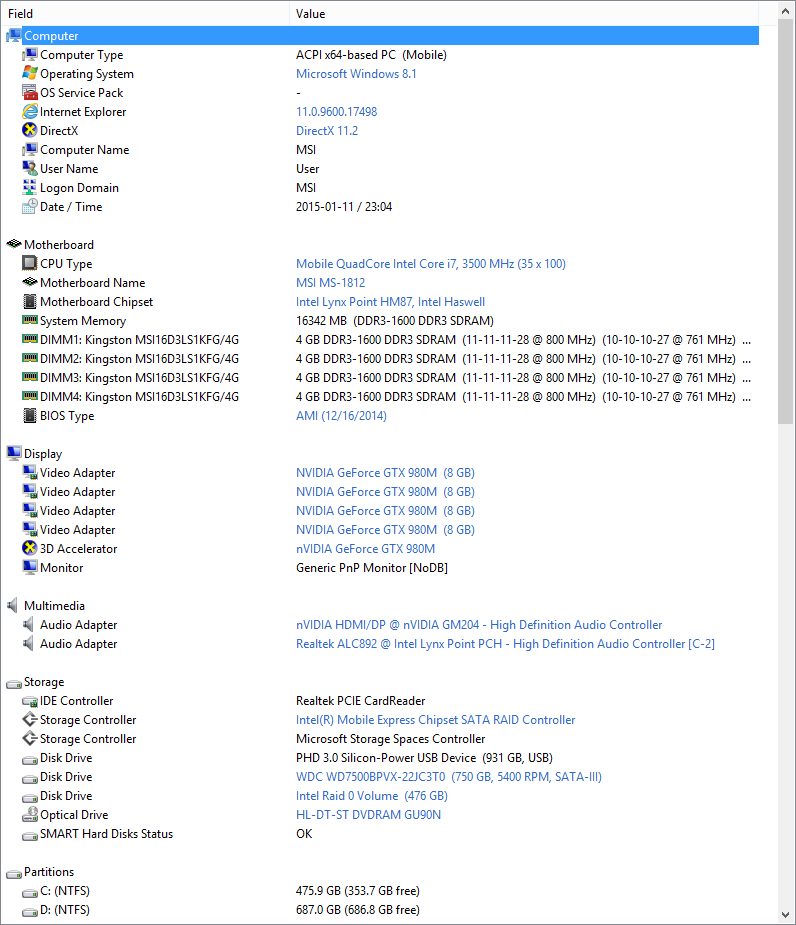Click the Monitor row icon

click(x=30, y=567)
